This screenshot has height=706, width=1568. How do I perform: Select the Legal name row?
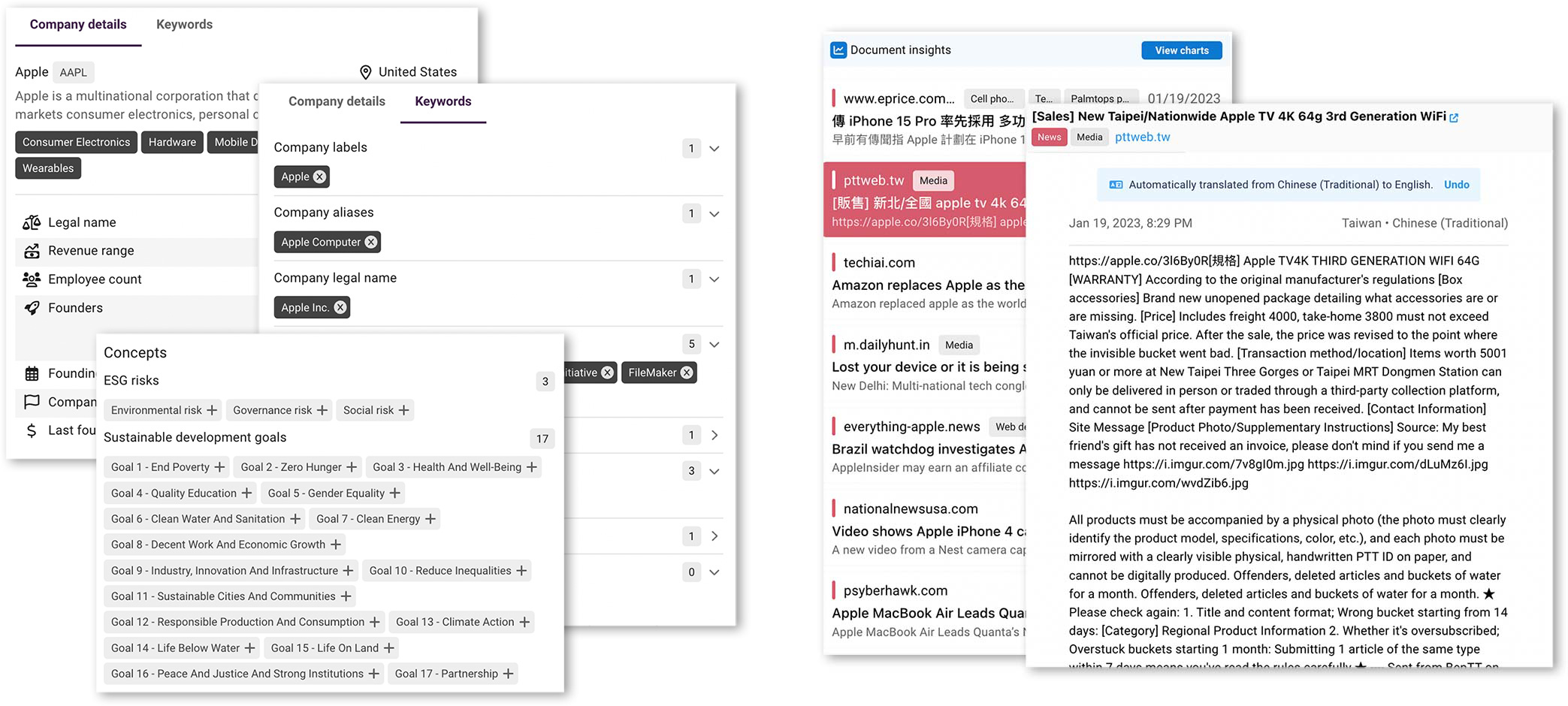(x=136, y=222)
